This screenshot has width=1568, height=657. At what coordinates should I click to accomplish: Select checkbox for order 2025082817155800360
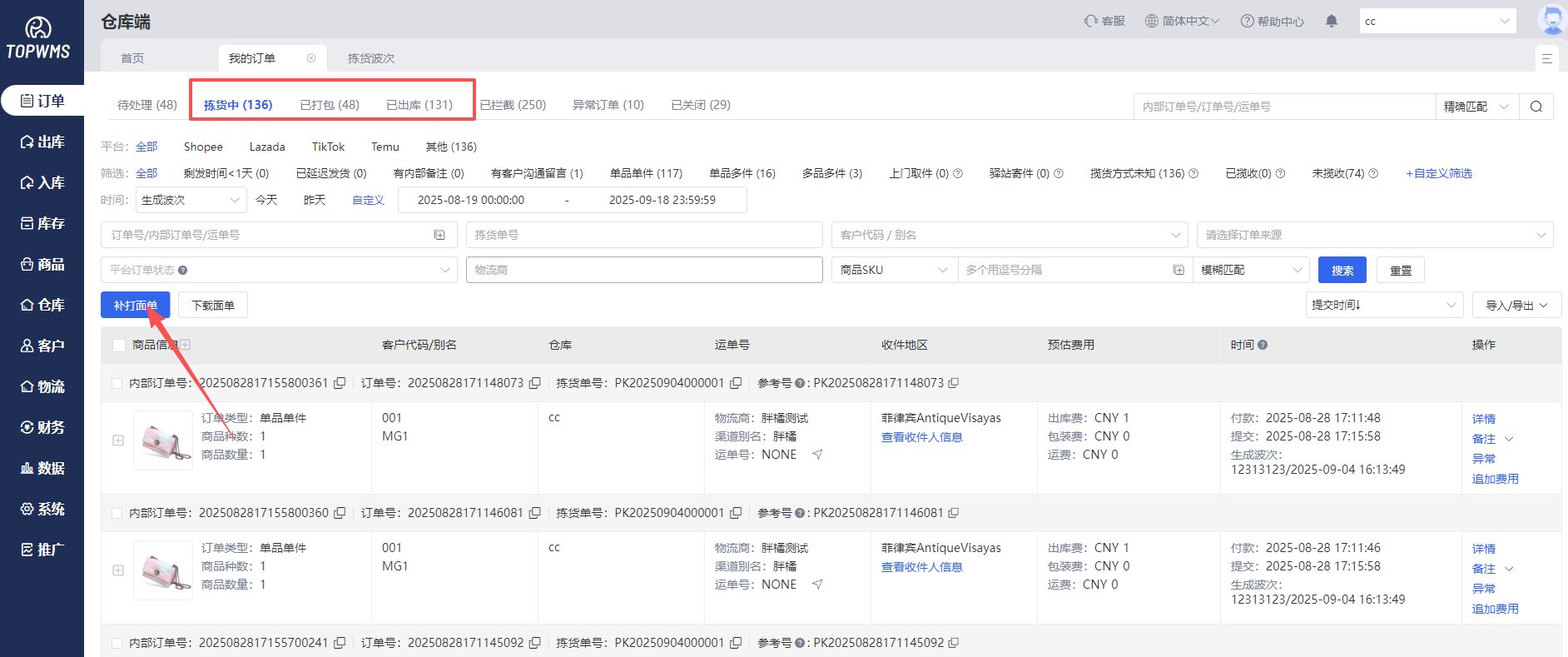pyautogui.click(x=117, y=513)
